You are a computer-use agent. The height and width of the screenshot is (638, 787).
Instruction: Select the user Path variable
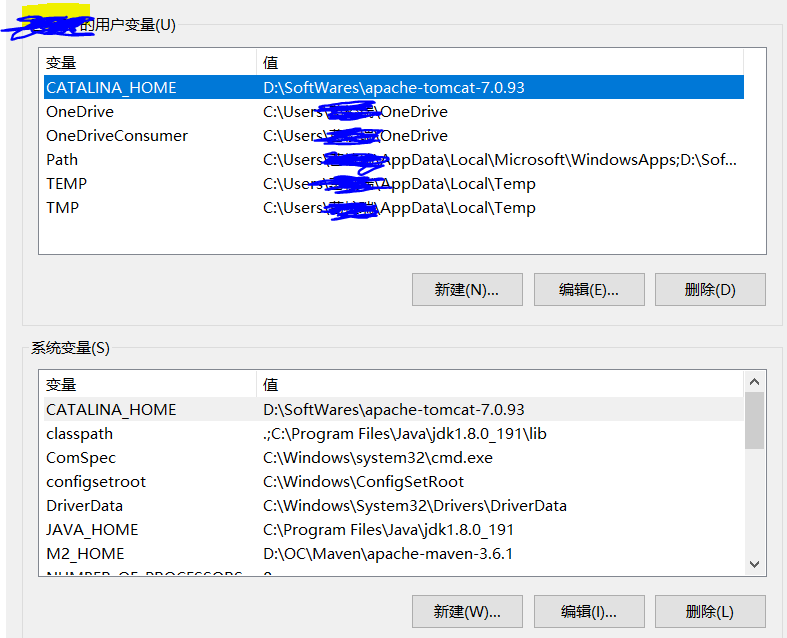point(394,160)
